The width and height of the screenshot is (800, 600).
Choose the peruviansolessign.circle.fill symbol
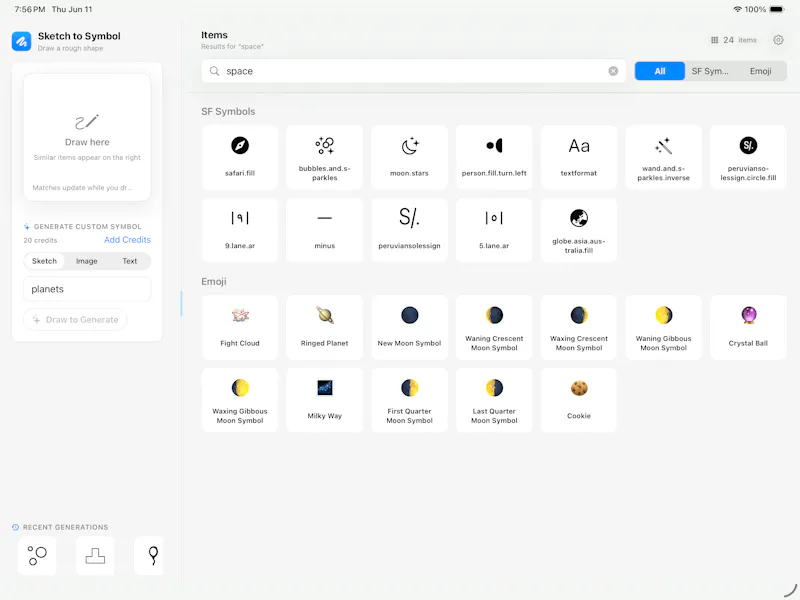[x=748, y=158]
